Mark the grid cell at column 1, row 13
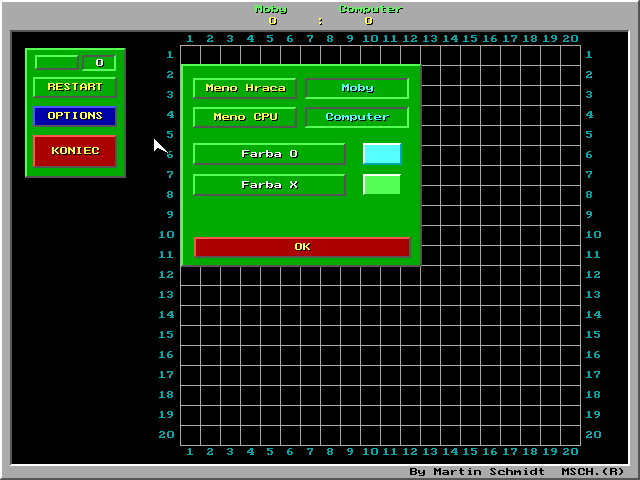Screen dimensions: 640x480 [190, 295]
